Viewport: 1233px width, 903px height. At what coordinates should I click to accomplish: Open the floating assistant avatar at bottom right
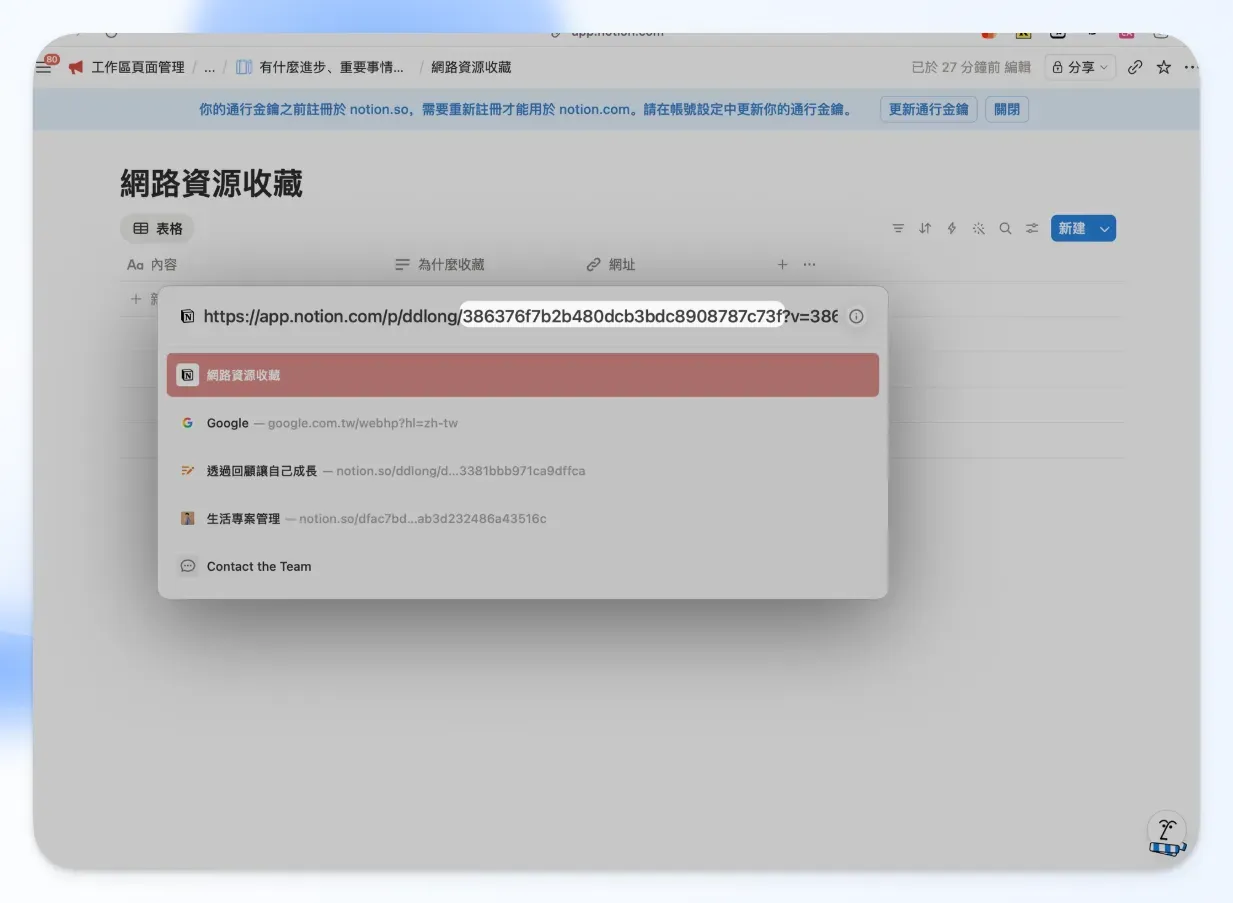pyautogui.click(x=1166, y=833)
